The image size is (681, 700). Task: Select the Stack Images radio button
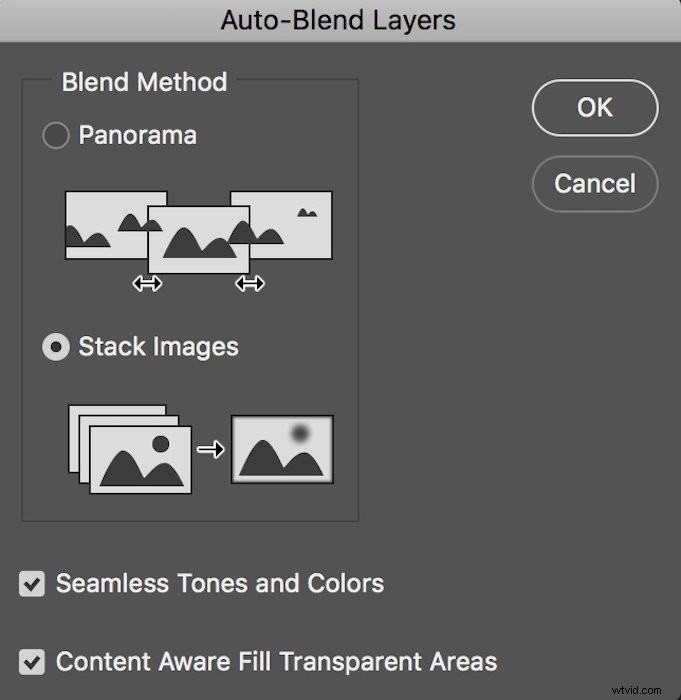coord(55,347)
